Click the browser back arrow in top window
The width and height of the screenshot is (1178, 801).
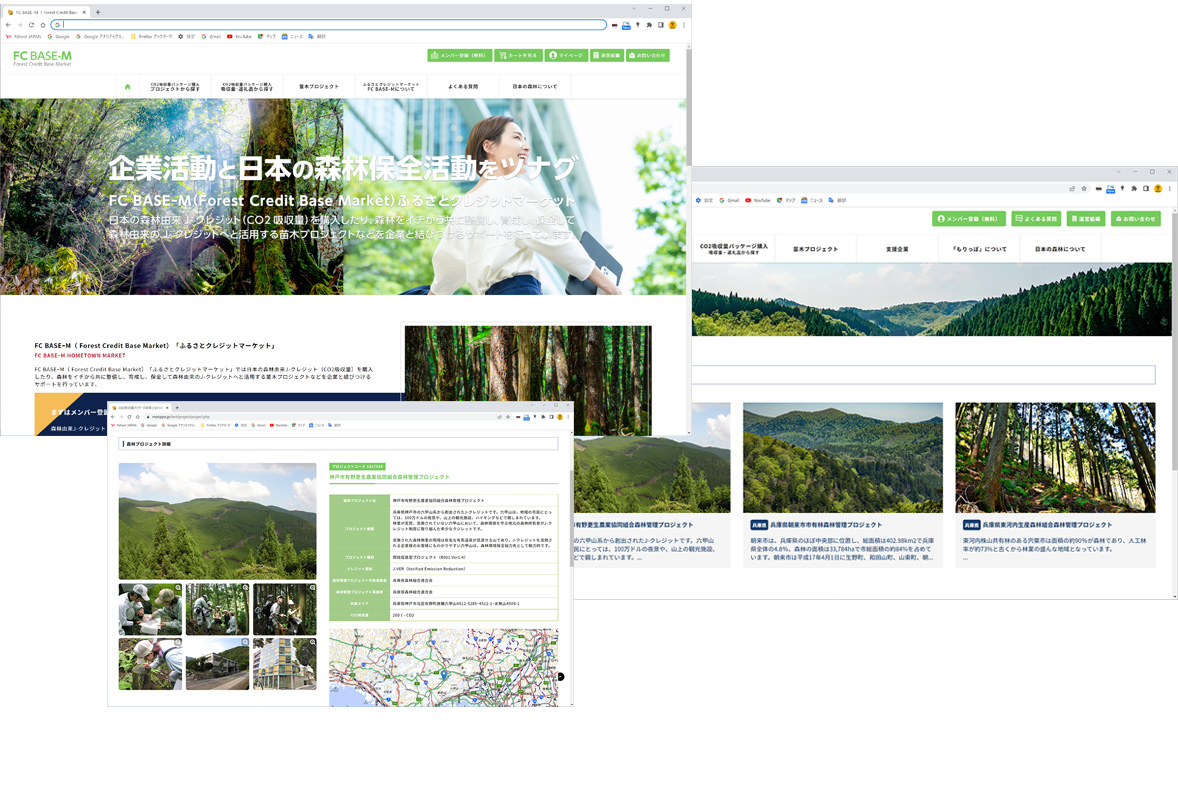(9, 25)
